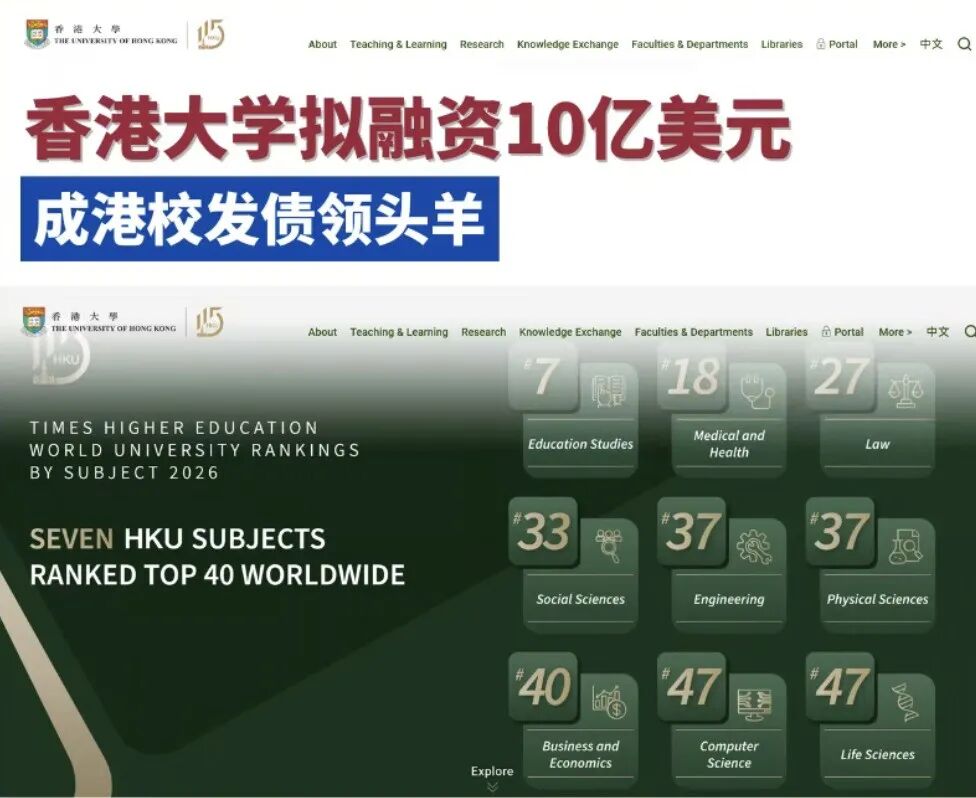The height and width of the screenshot is (798, 976).
Task: Click the 115 anniversary emblem in the top header
Action: pyautogui.click(x=210, y=34)
